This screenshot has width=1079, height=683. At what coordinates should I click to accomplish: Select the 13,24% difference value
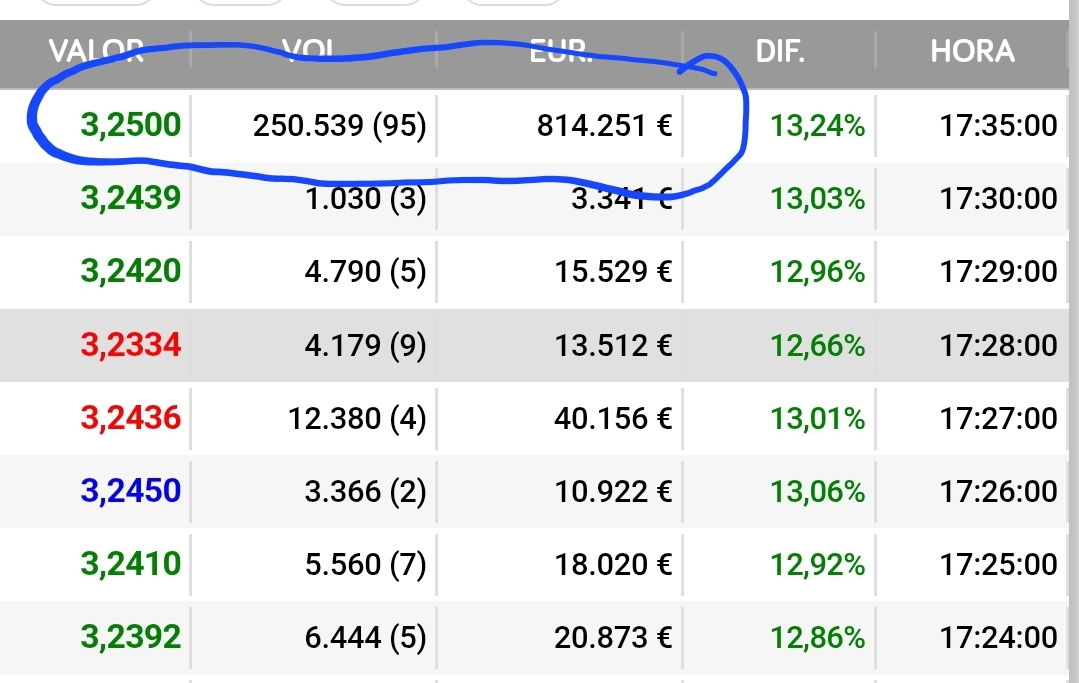click(817, 126)
